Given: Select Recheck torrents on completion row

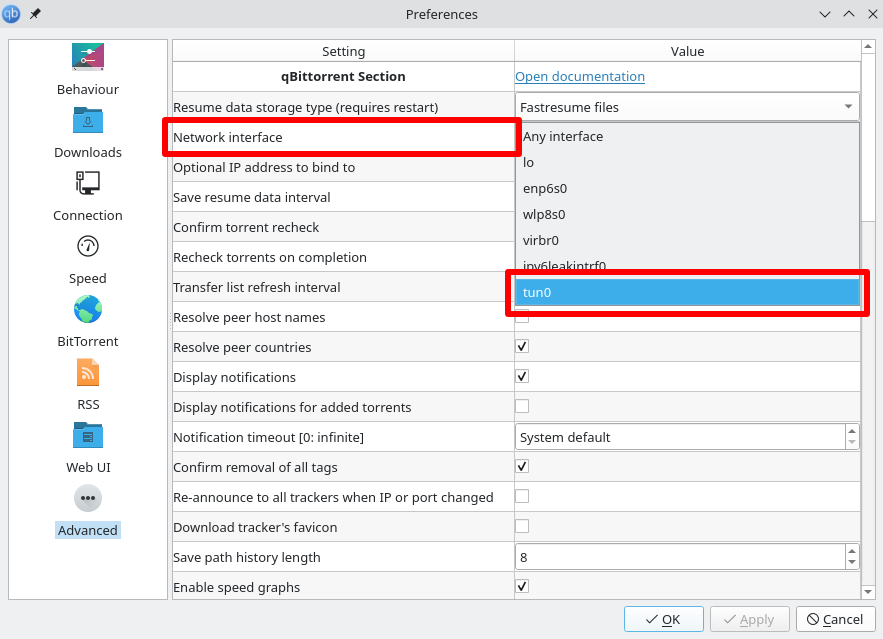Looking at the screenshot, I should pyautogui.click(x=344, y=257).
